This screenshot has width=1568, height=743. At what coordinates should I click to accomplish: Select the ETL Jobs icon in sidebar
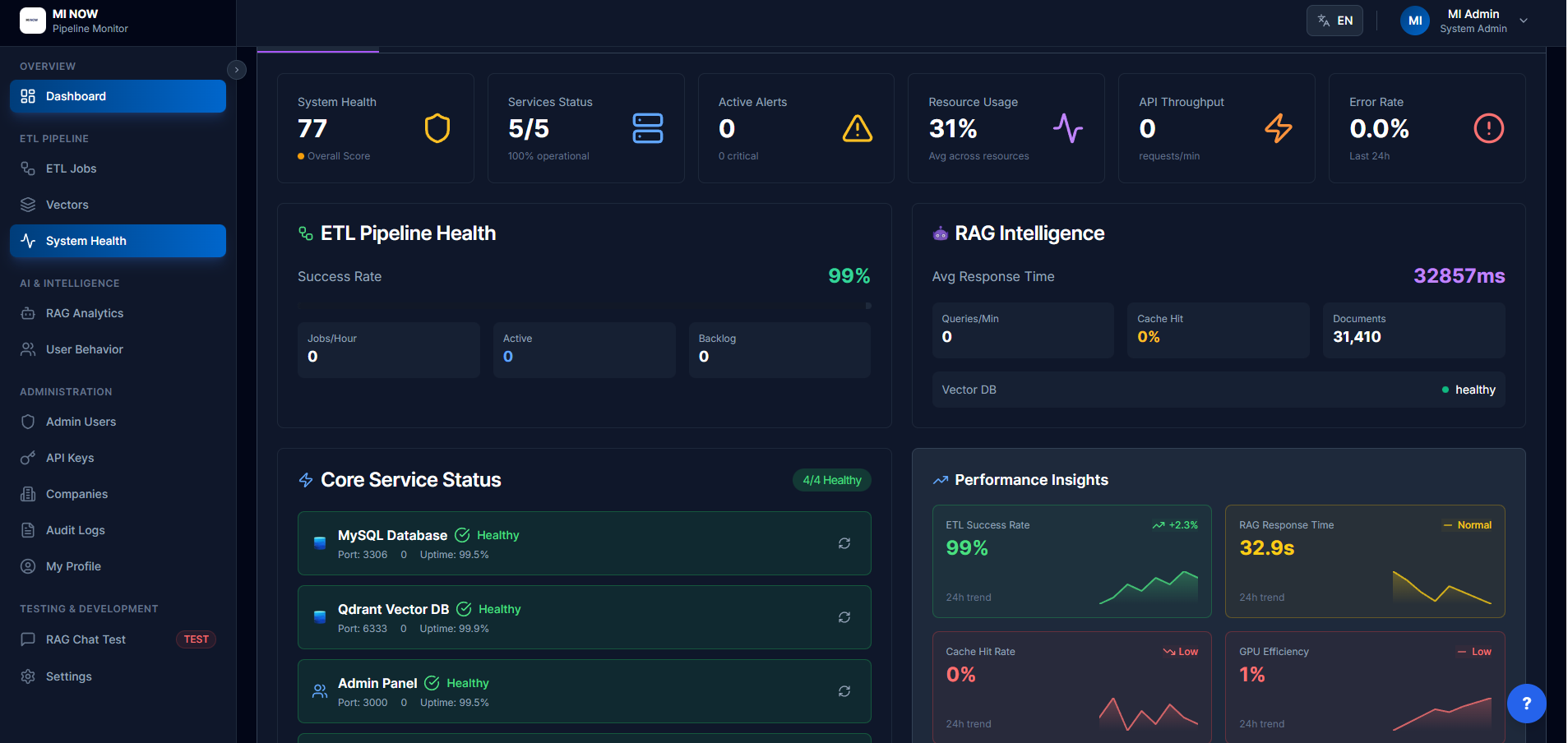(28, 168)
